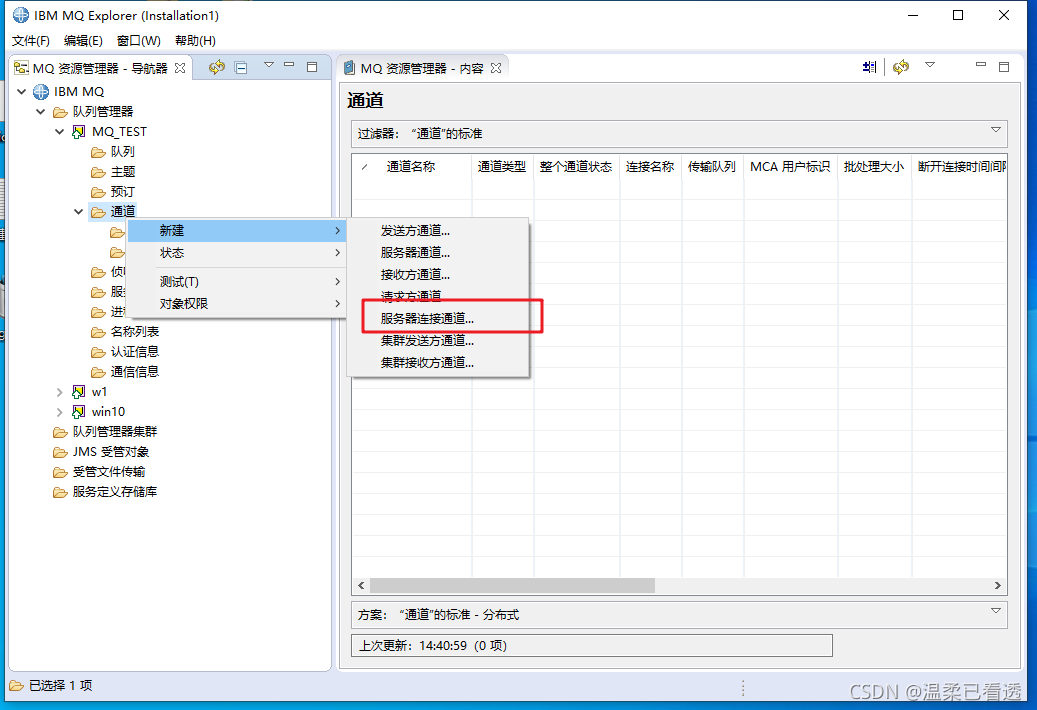Viewport: 1037px width, 710px height.
Task: Maximize the navigator panel
Action: (x=312, y=67)
